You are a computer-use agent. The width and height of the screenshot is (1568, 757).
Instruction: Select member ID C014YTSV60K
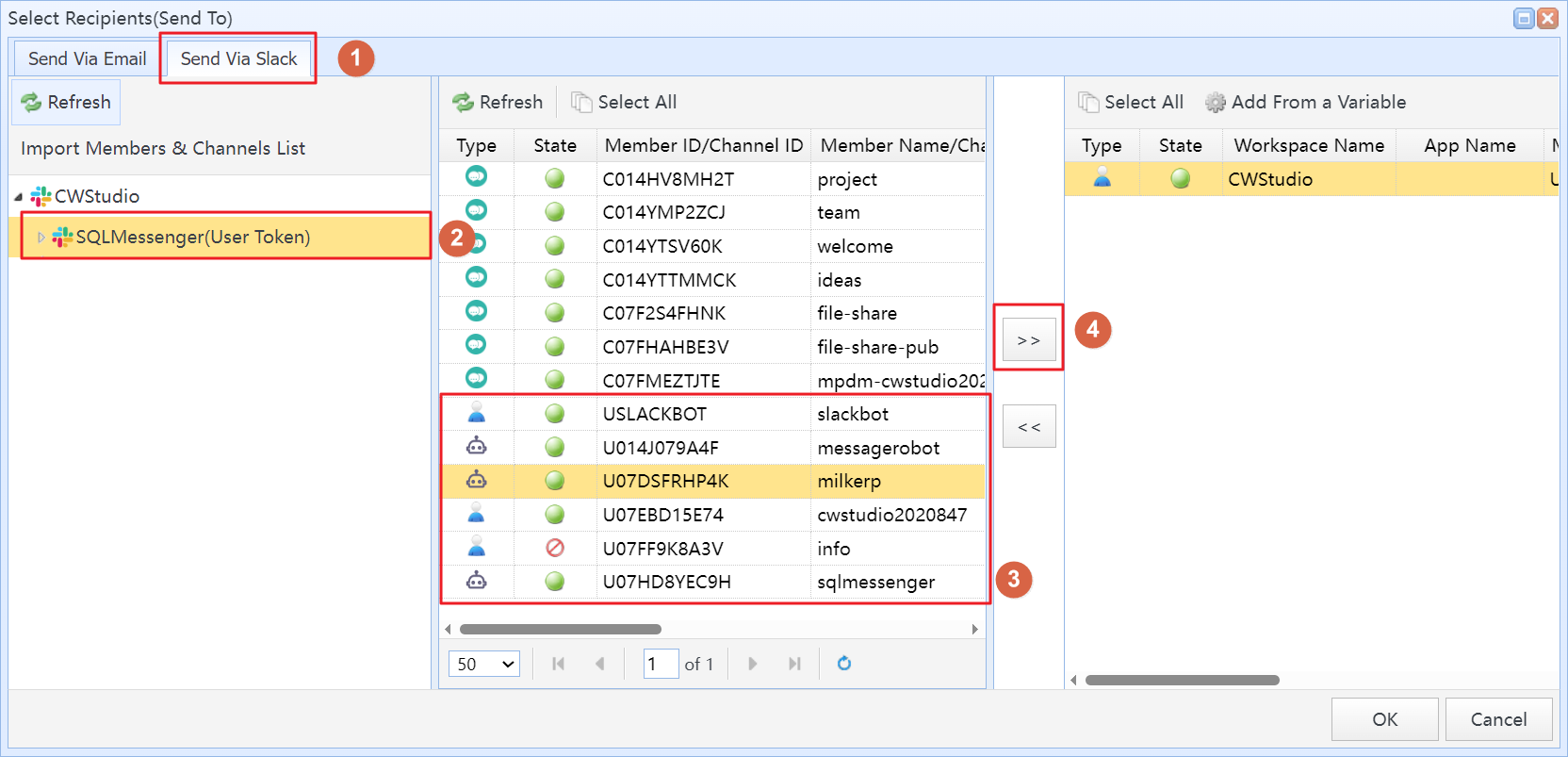[662, 246]
